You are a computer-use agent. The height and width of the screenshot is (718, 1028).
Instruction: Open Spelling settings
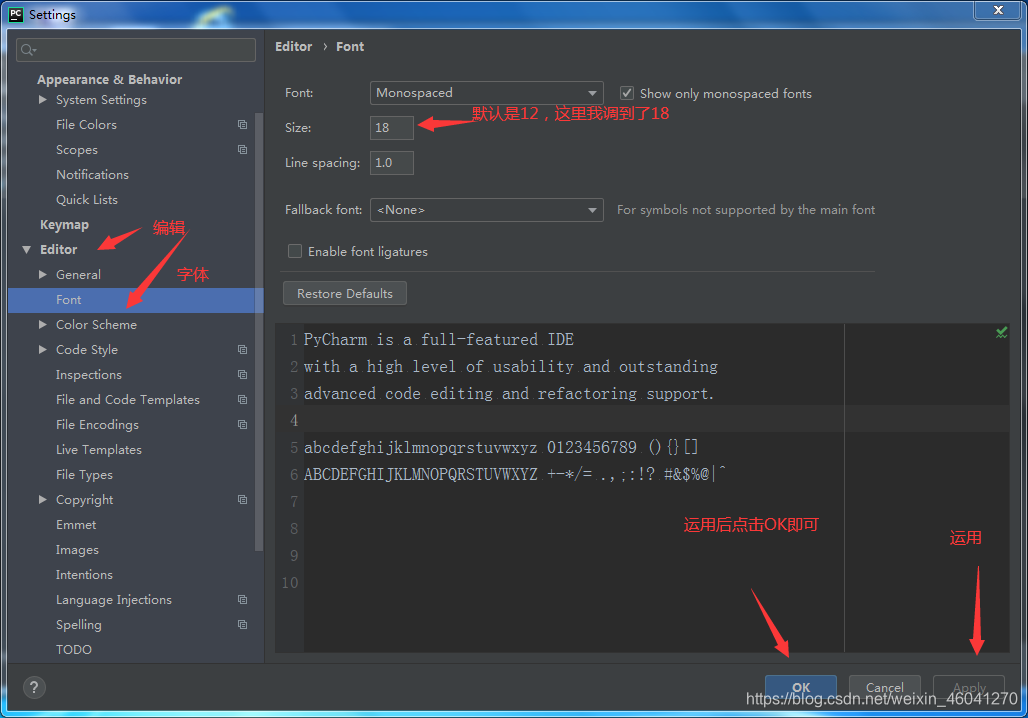pos(79,624)
